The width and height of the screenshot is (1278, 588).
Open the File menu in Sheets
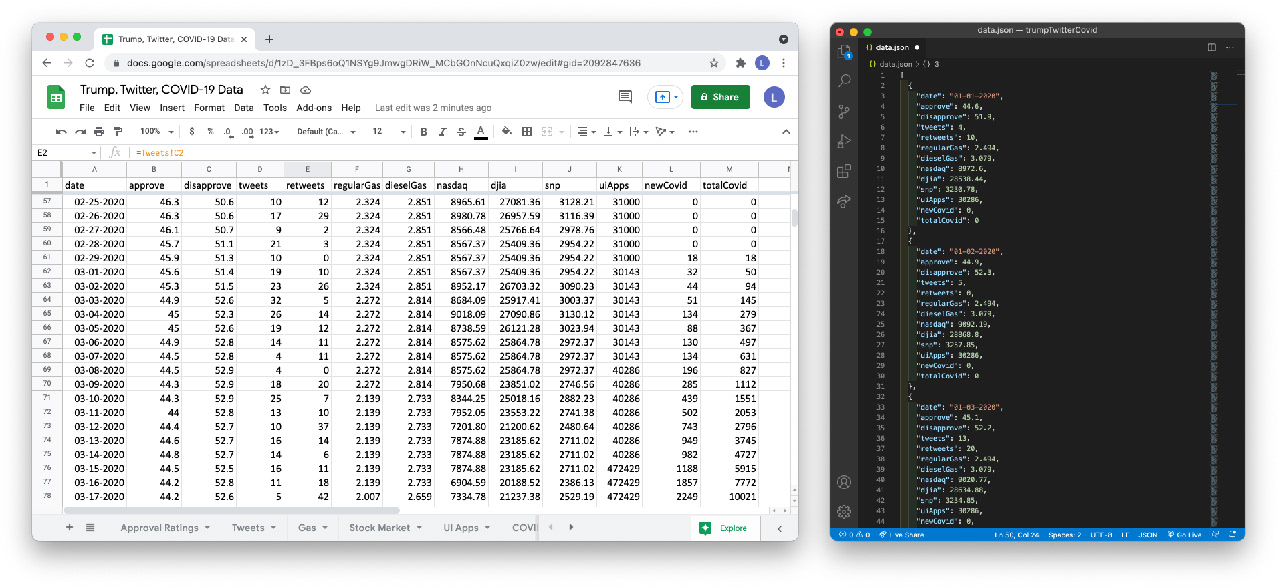[87, 108]
